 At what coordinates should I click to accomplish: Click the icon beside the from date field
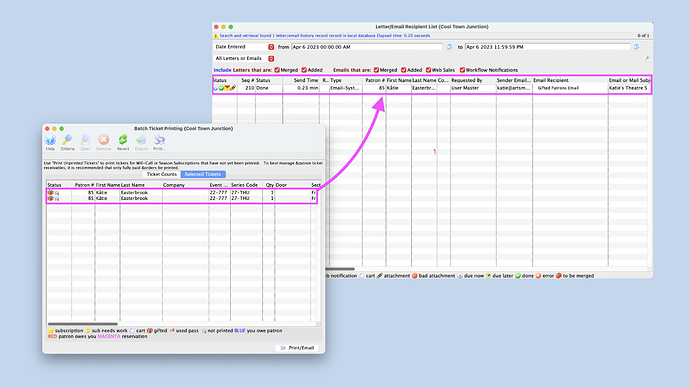point(450,47)
